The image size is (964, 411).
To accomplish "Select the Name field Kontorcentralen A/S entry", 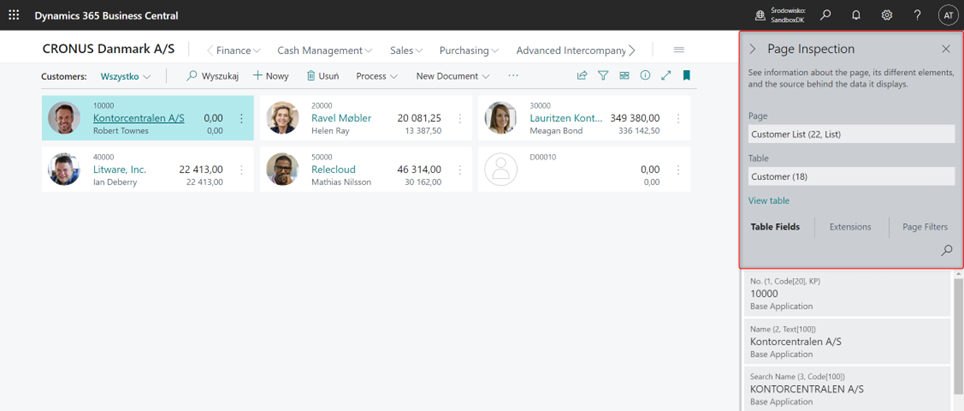I will (848, 342).
